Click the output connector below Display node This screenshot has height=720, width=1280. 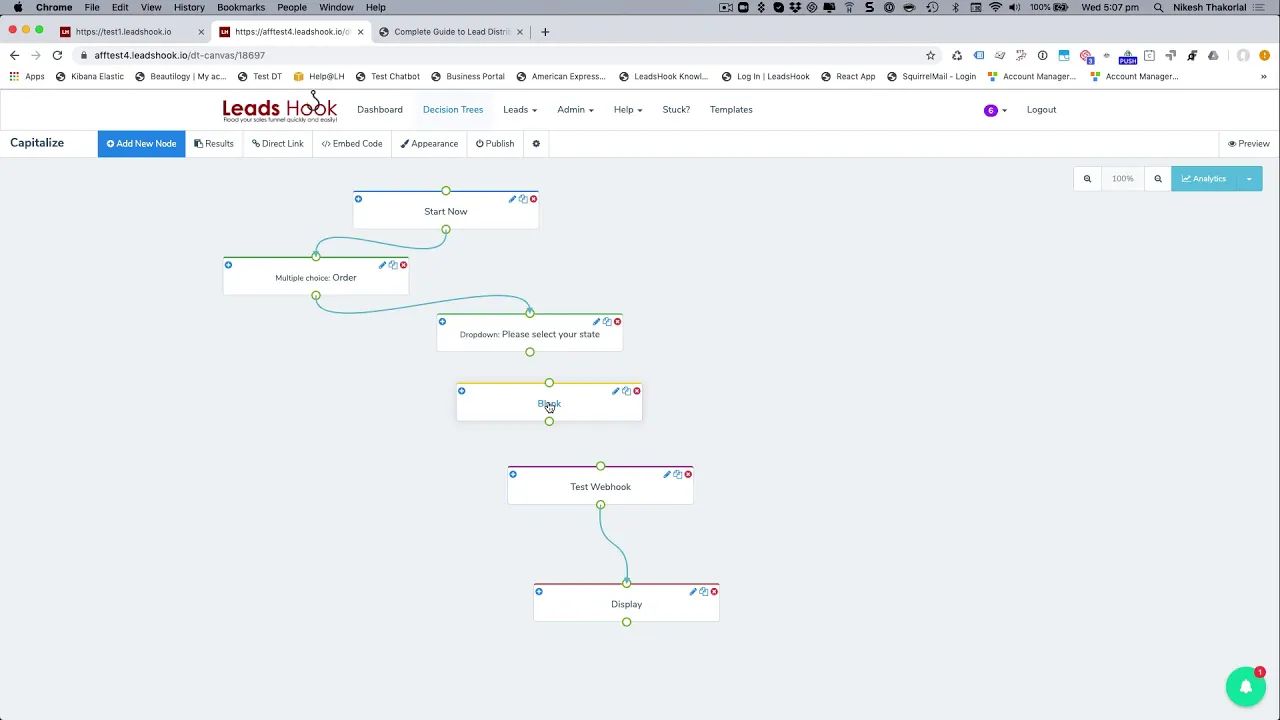coord(627,622)
